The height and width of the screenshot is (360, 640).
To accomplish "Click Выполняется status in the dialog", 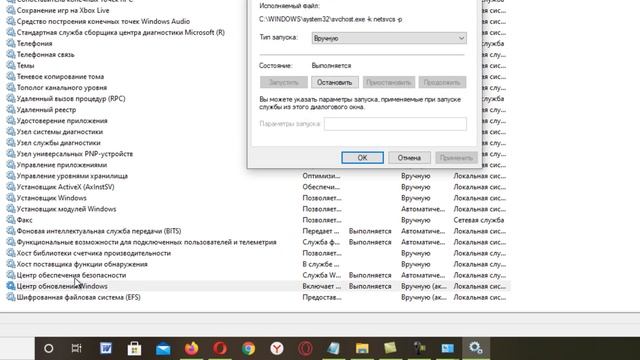I will [331, 65].
